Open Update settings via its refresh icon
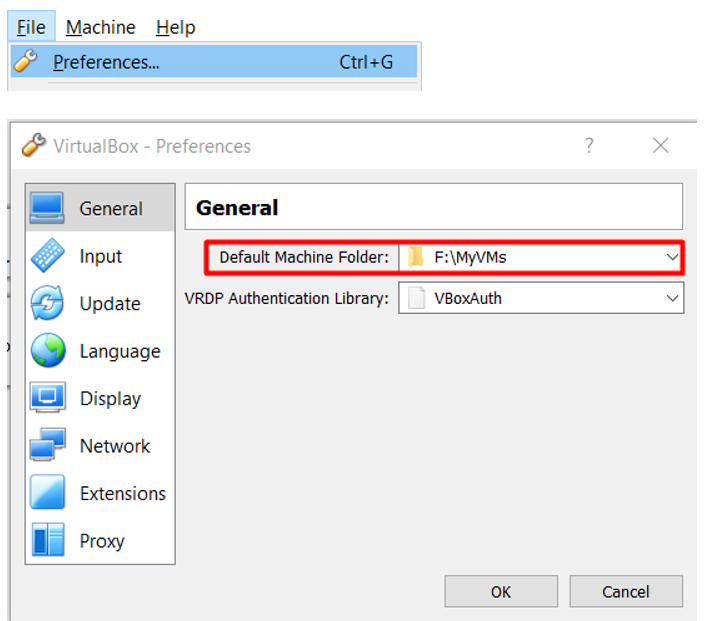Screen dimensions: 708x621 point(47,303)
